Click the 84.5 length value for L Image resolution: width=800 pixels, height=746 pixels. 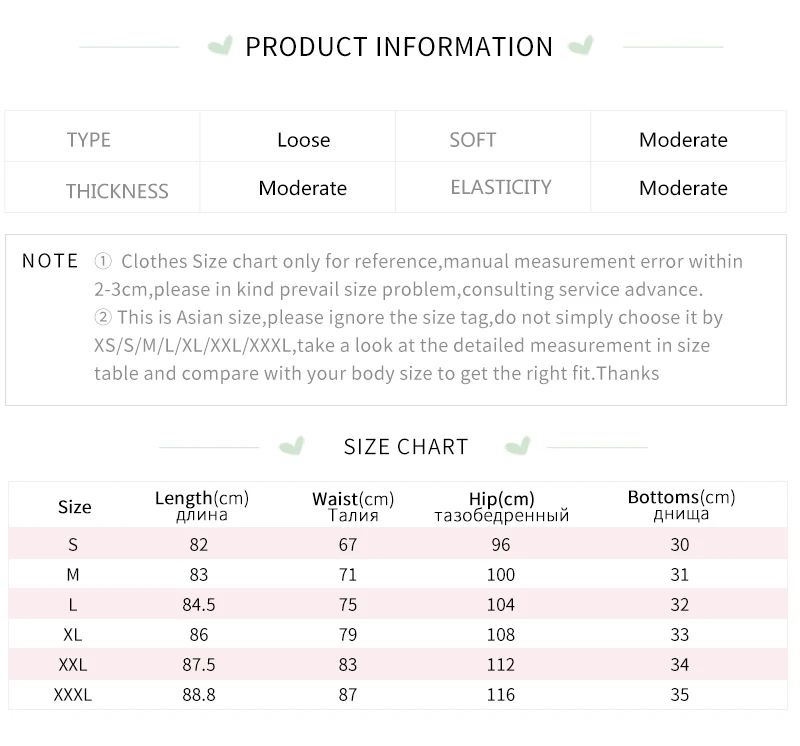(x=199, y=605)
